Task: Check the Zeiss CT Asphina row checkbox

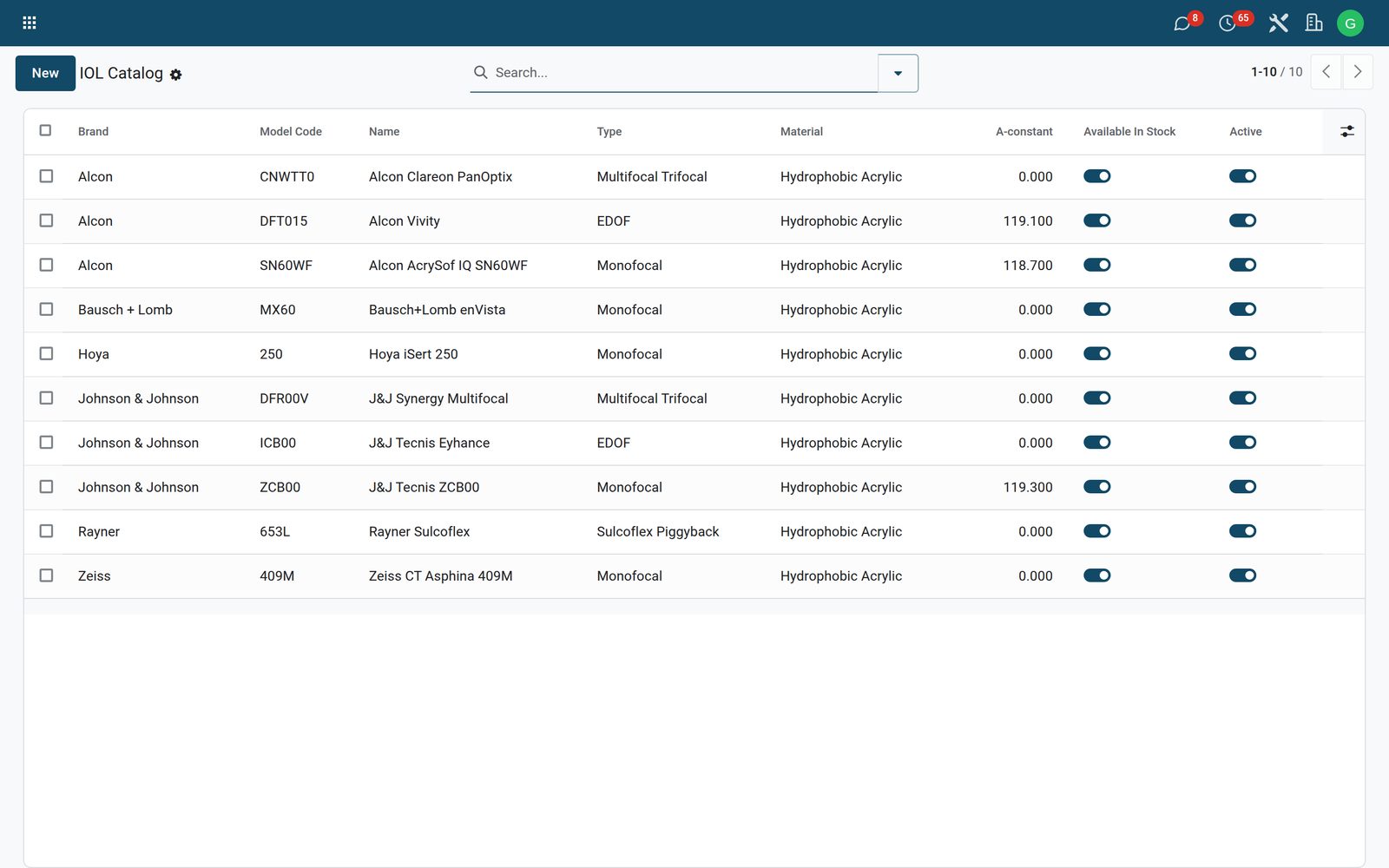Action: [x=46, y=575]
